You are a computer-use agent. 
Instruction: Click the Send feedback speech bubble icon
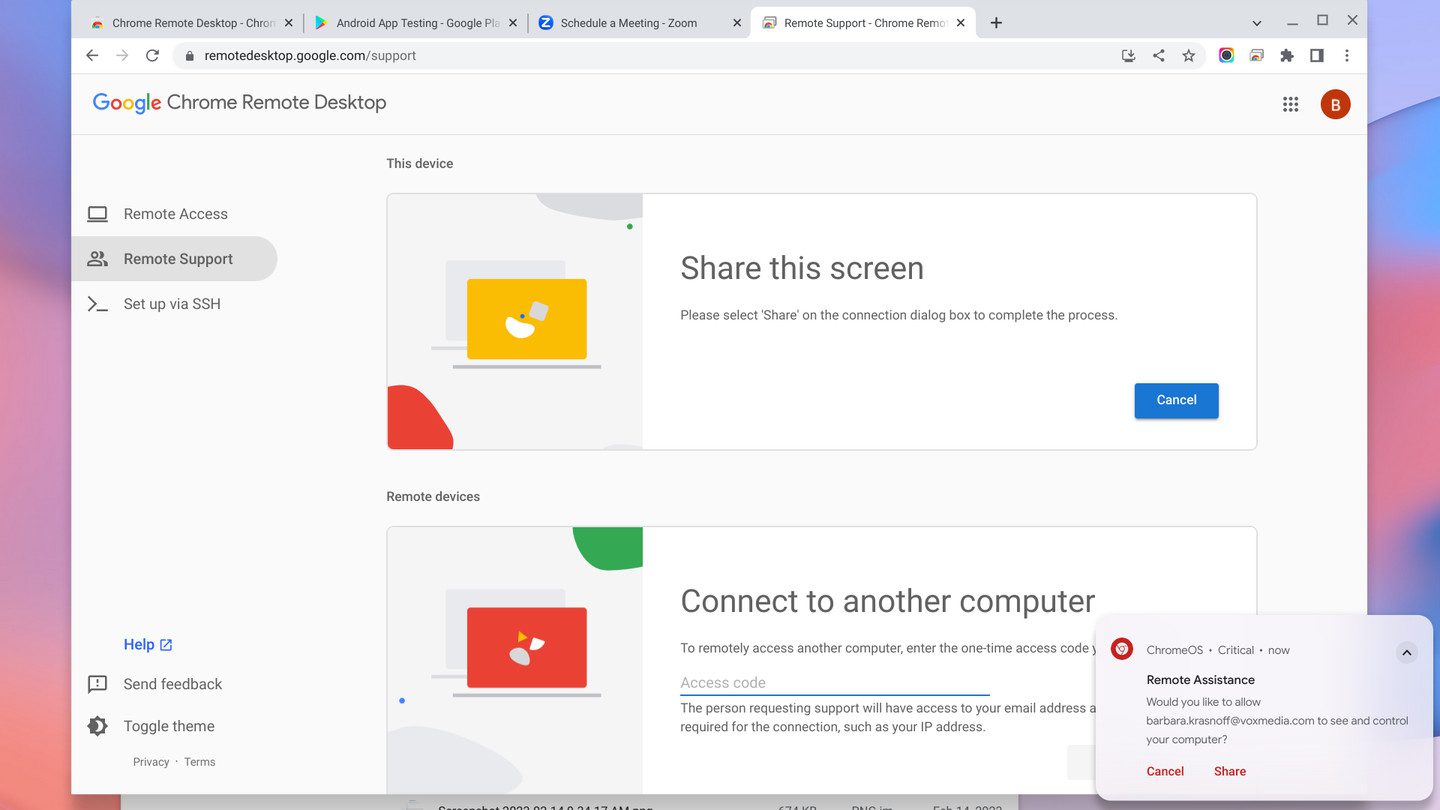(97, 684)
